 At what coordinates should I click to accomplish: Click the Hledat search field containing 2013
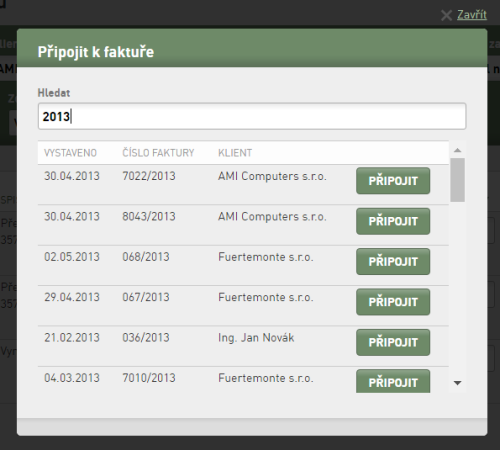tap(252, 116)
